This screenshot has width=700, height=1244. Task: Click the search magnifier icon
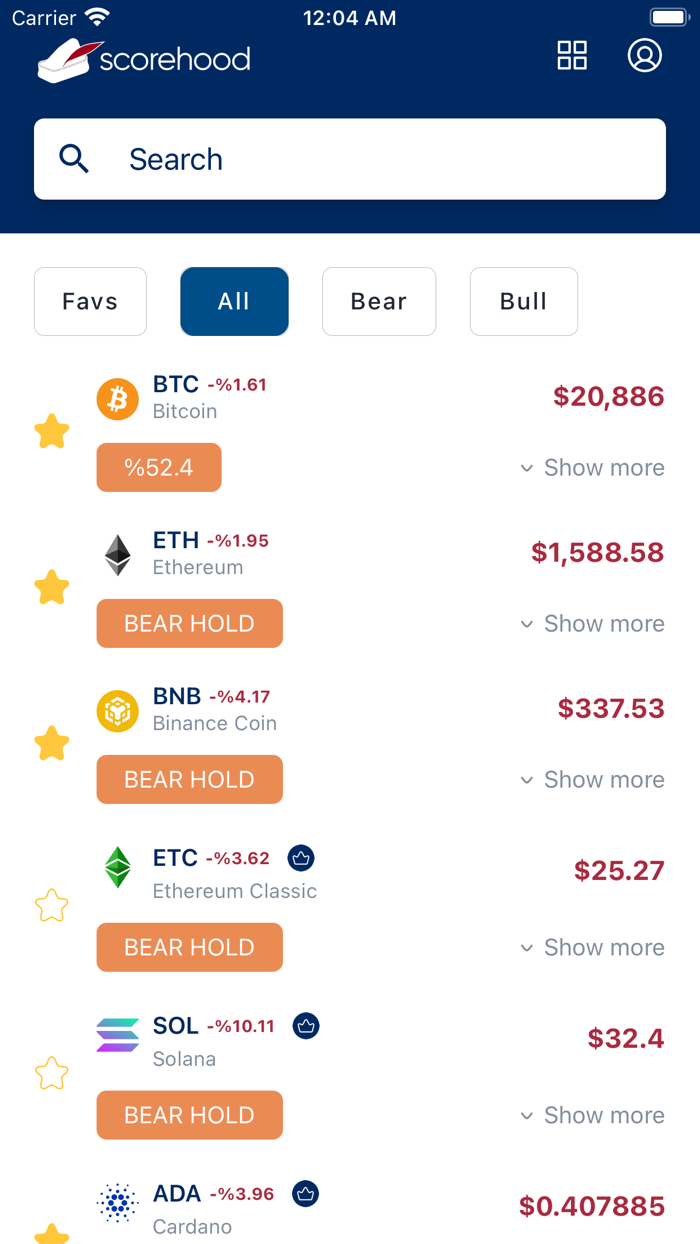tap(74, 158)
